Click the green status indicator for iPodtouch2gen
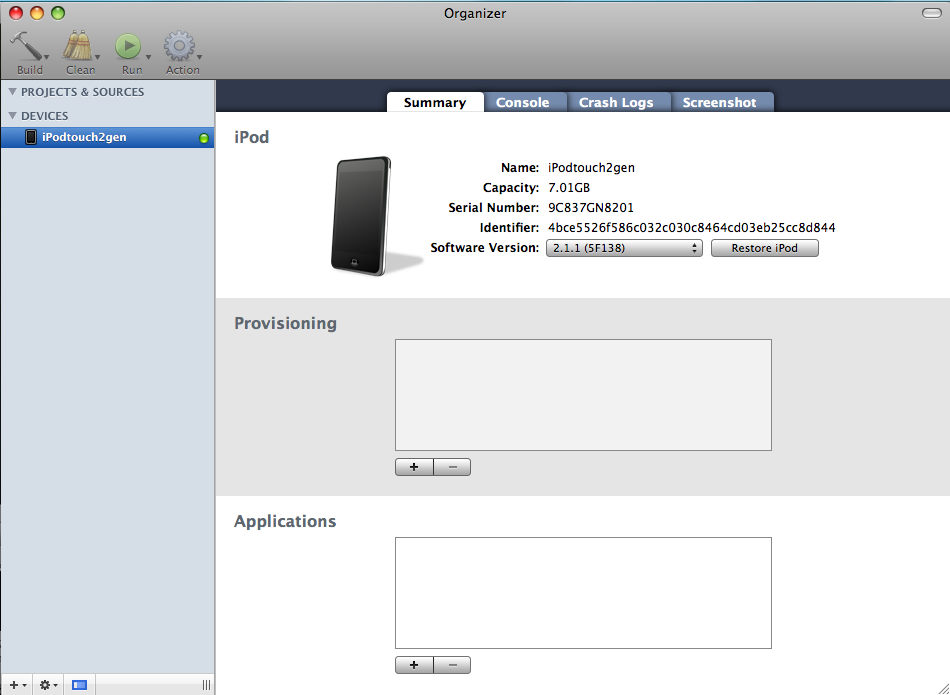The width and height of the screenshot is (950, 695). [x=204, y=138]
